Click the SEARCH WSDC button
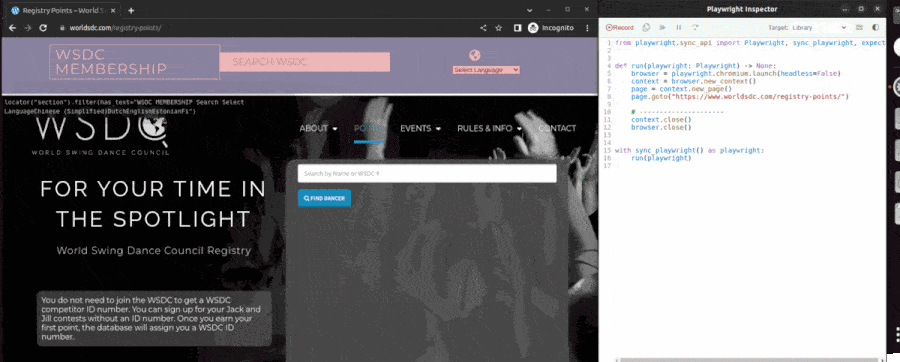Viewport: 900px width, 362px height. [305, 62]
